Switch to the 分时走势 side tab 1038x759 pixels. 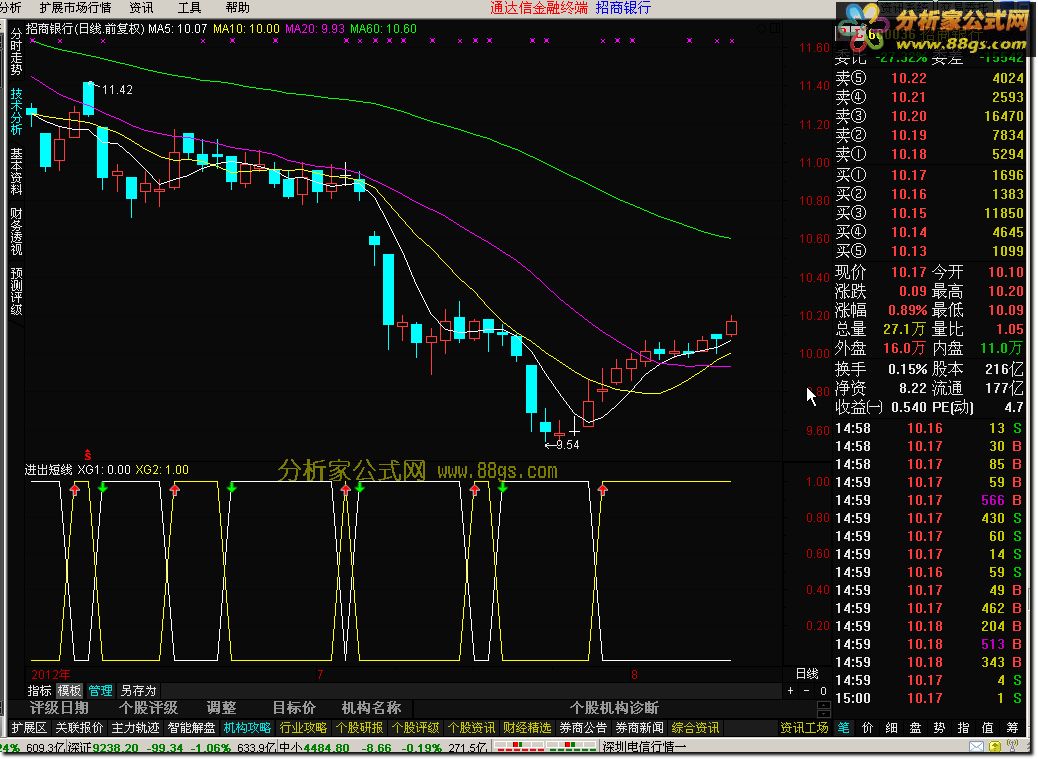(16, 52)
